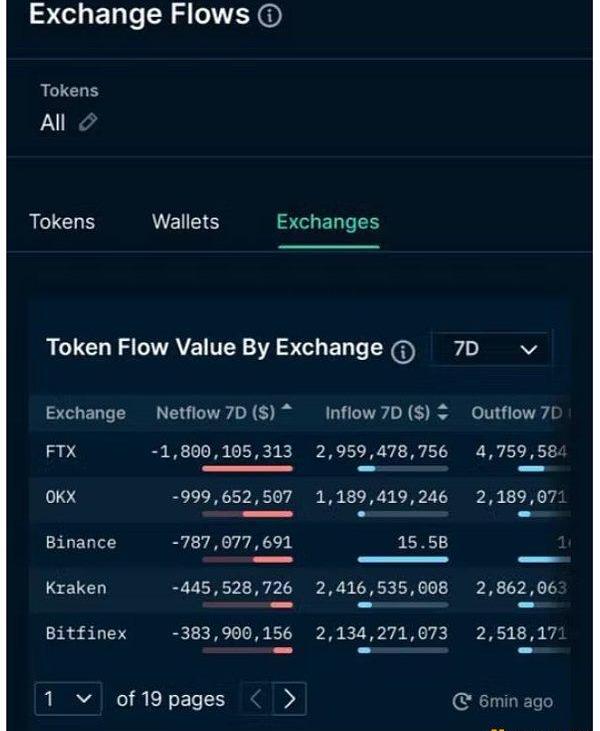Select the Exchanges tab

point(327,222)
